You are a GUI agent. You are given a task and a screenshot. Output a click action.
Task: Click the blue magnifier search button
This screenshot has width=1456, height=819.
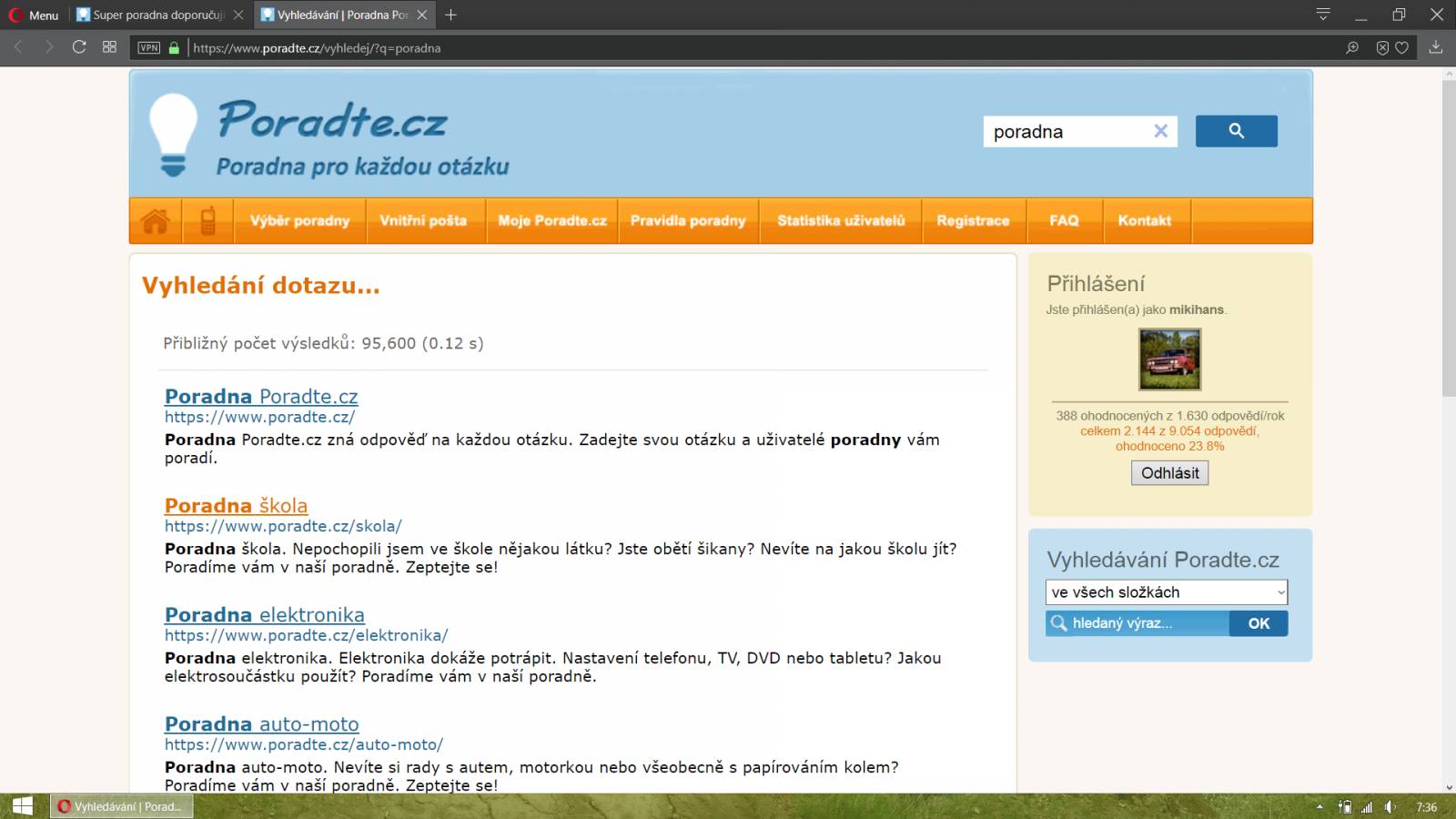pyautogui.click(x=1236, y=131)
